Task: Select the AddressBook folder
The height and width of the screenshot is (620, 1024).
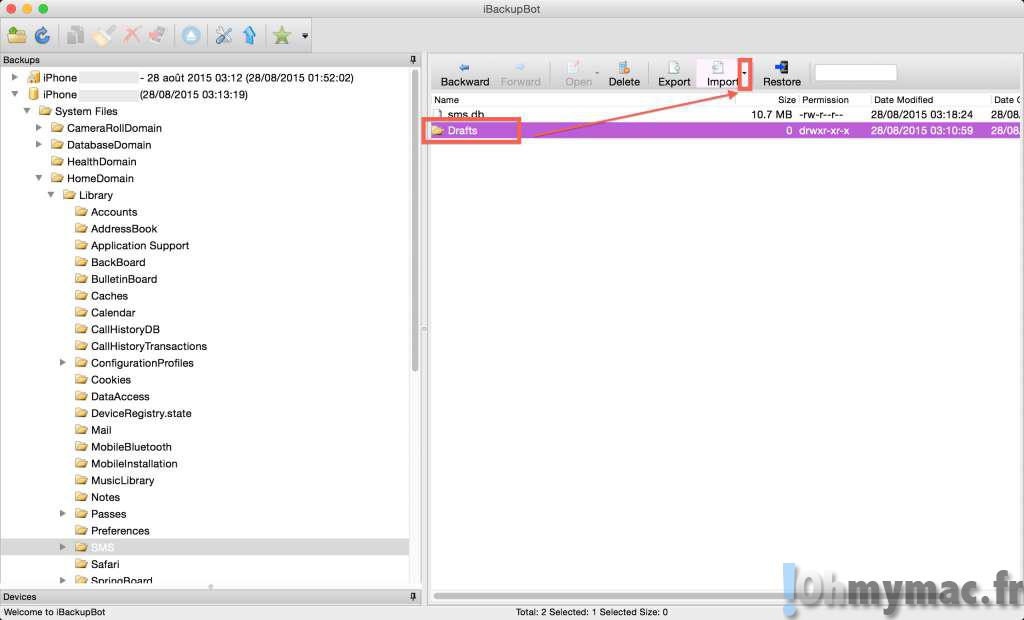Action: (x=124, y=229)
